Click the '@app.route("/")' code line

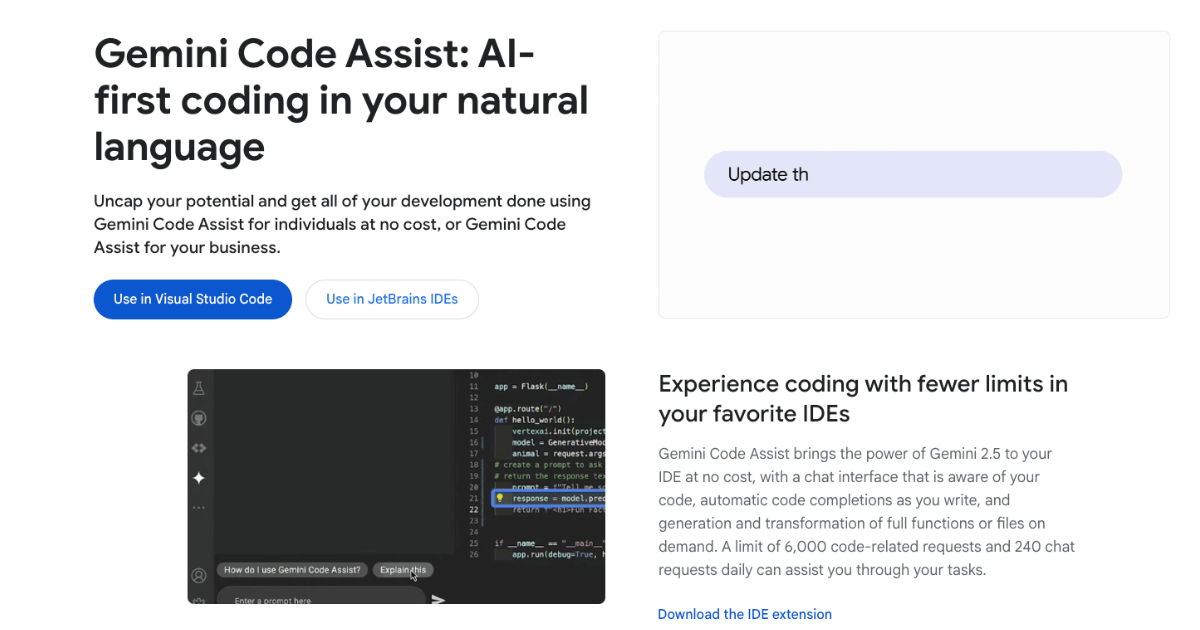(x=528, y=408)
